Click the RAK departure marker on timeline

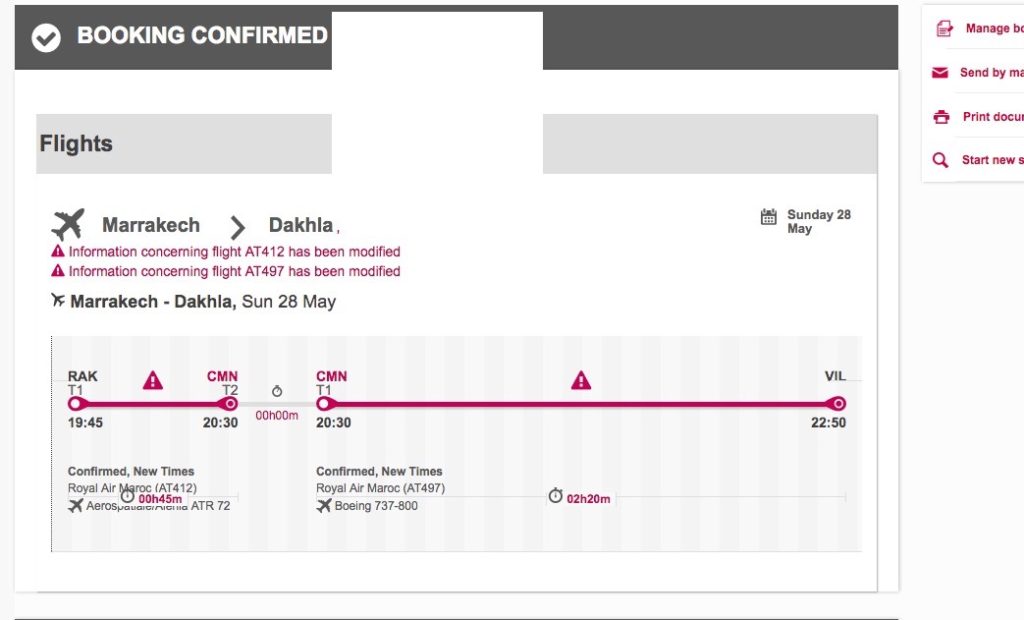(x=75, y=404)
